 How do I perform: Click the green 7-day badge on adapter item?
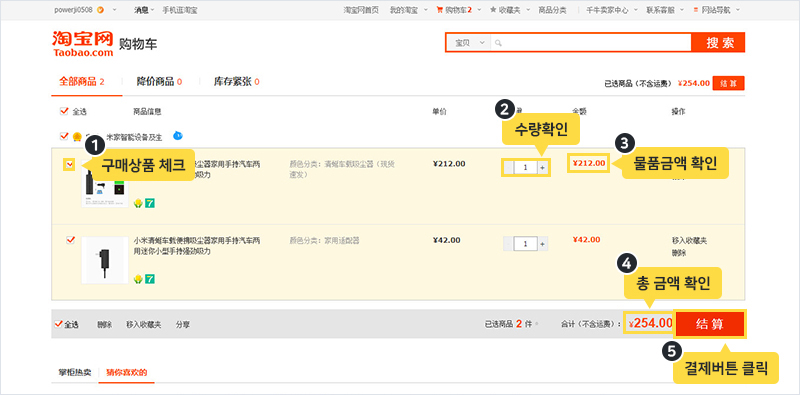pos(150,279)
